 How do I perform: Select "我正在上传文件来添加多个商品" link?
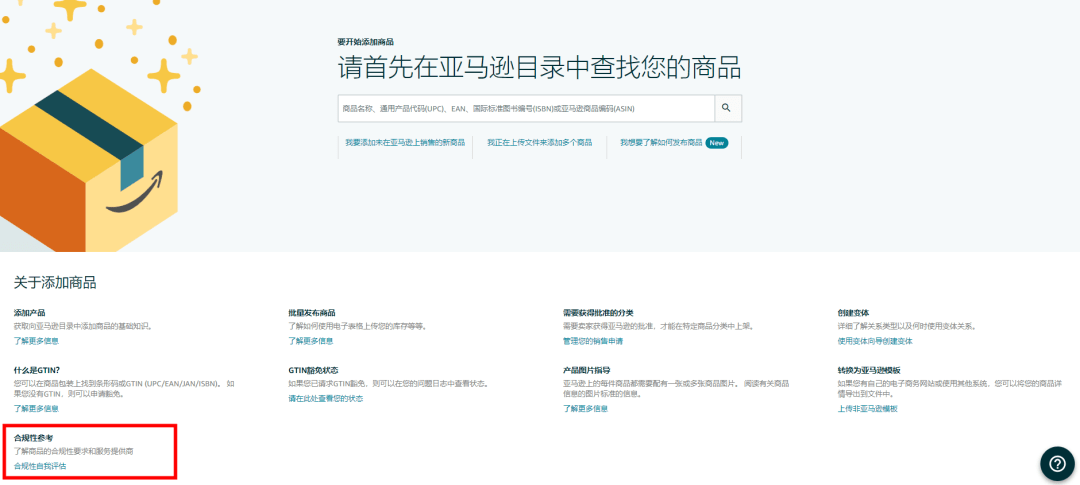539,143
